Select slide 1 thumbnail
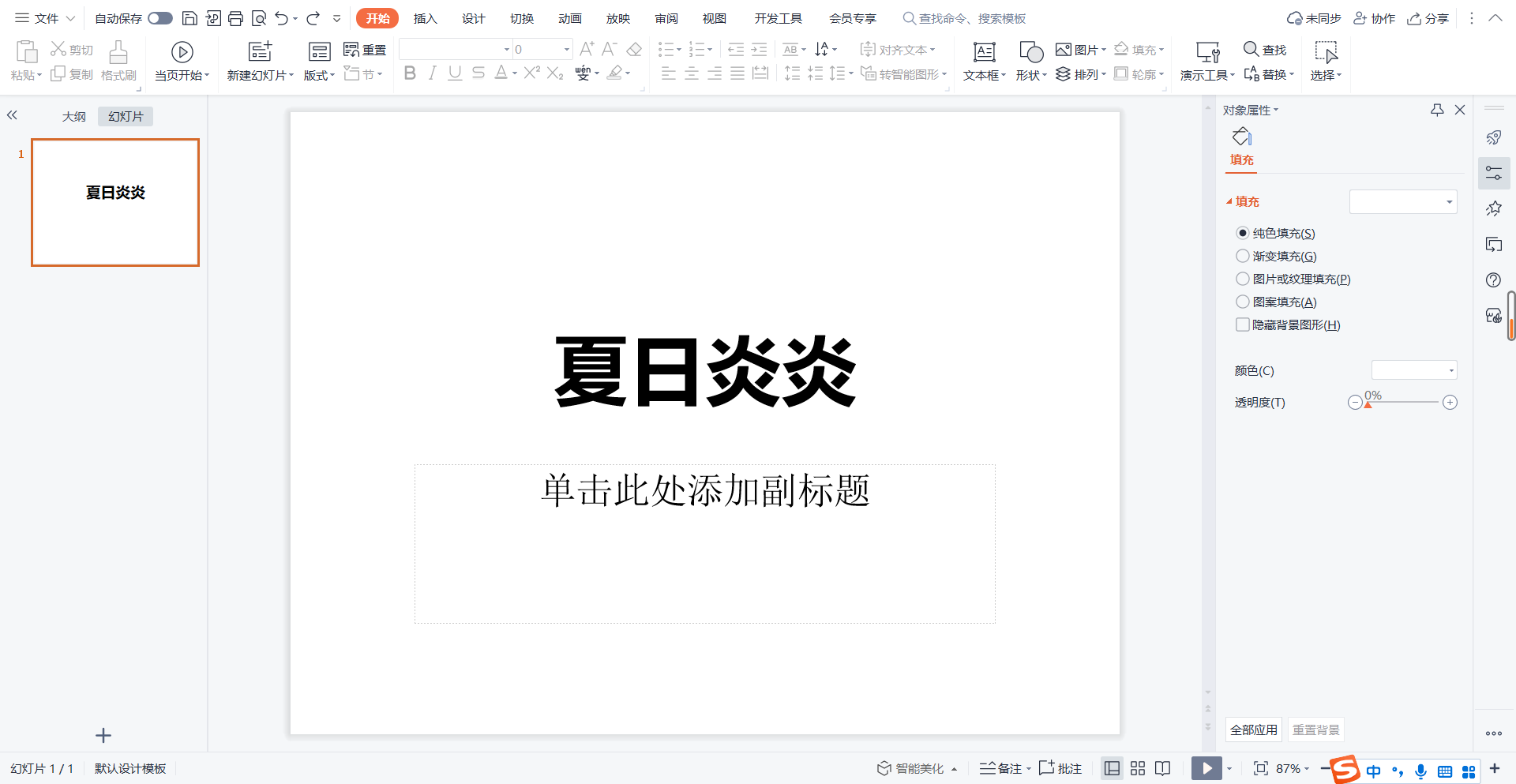1516x784 pixels. 115,202
